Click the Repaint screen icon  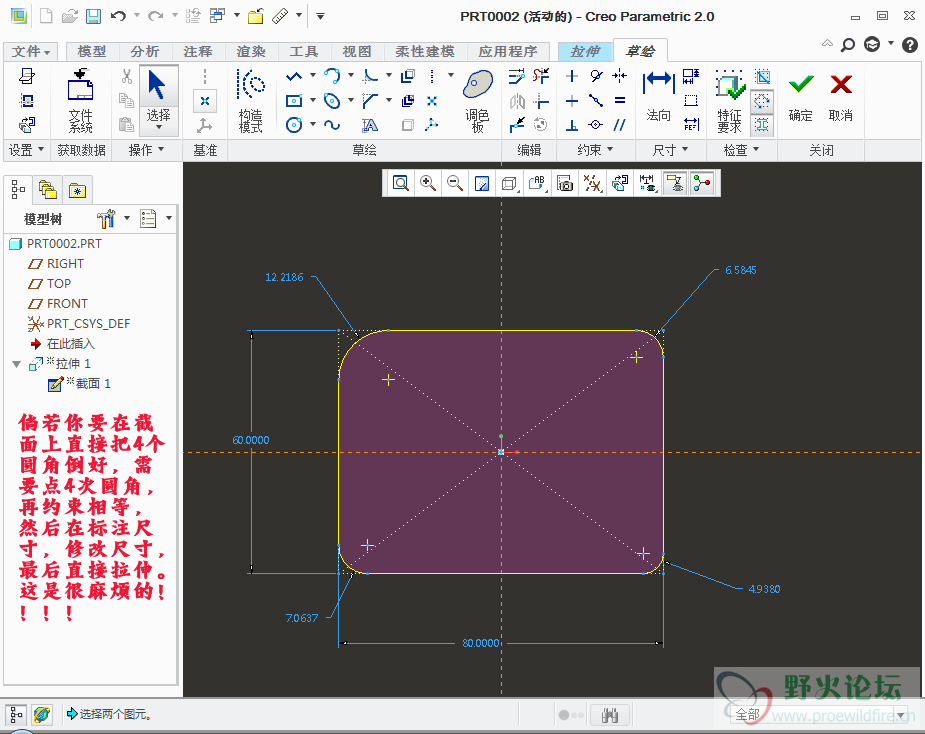point(482,184)
